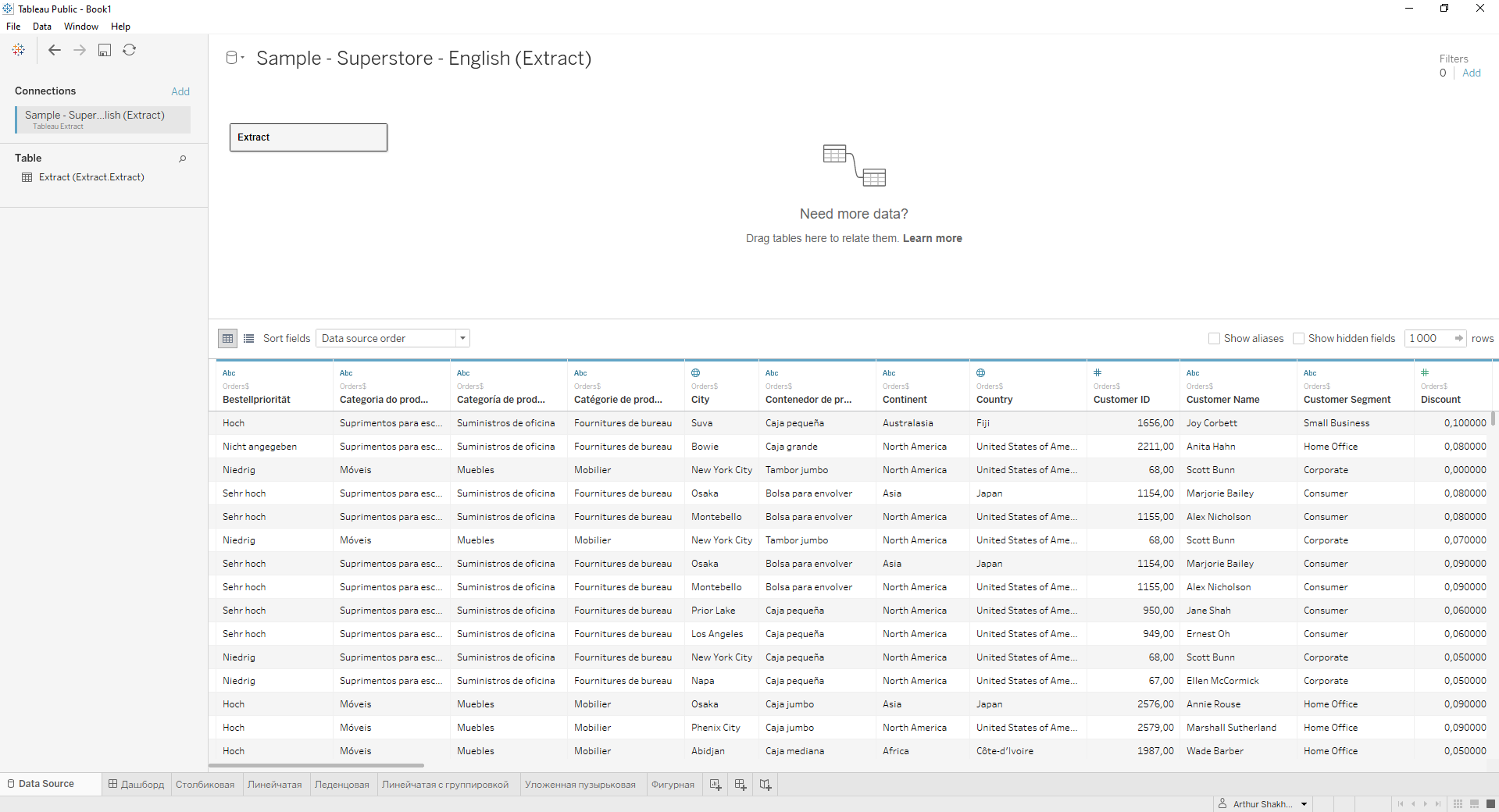1499x812 pixels.
Task: Click the vertical scrollbar of the data grid
Action: (1494, 418)
